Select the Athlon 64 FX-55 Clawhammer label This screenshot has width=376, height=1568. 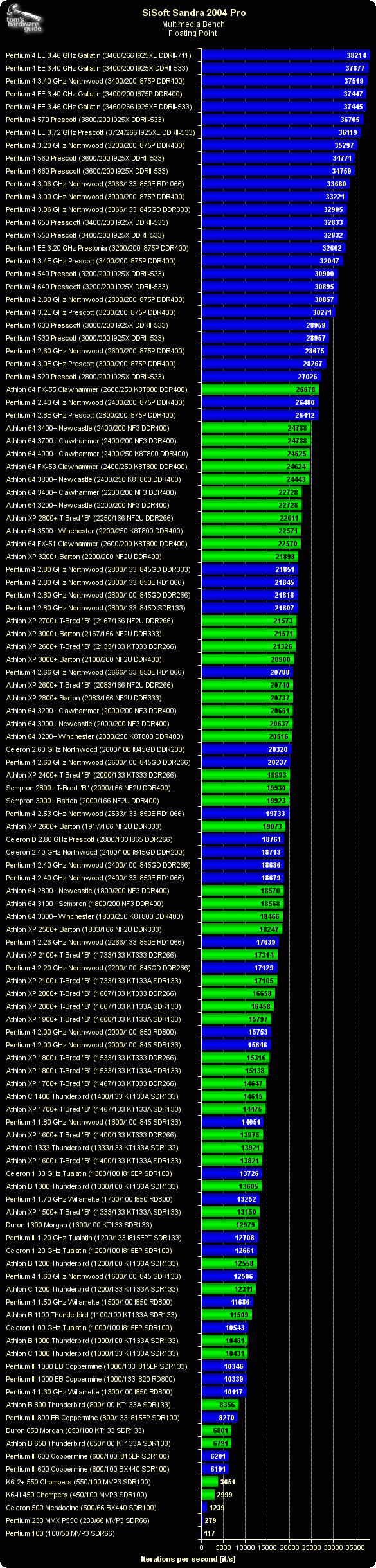[97, 389]
